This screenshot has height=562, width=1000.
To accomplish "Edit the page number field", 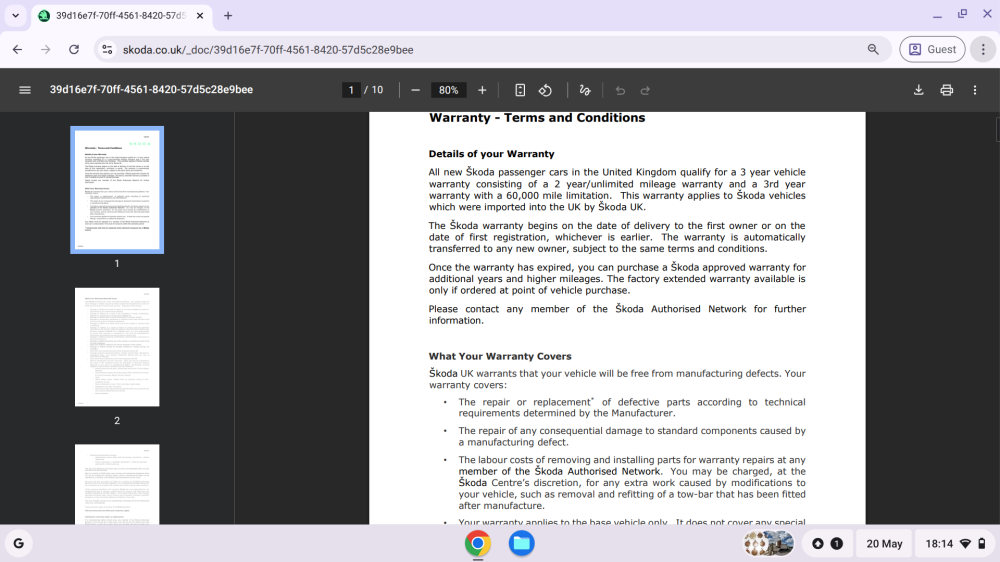I will (351, 91).
